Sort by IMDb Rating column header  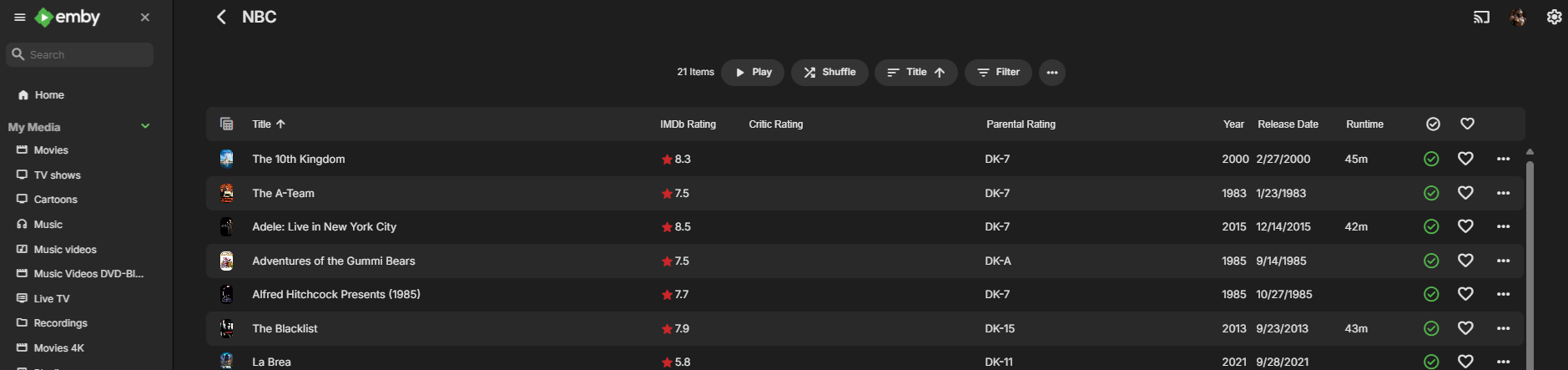pos(688,124)
